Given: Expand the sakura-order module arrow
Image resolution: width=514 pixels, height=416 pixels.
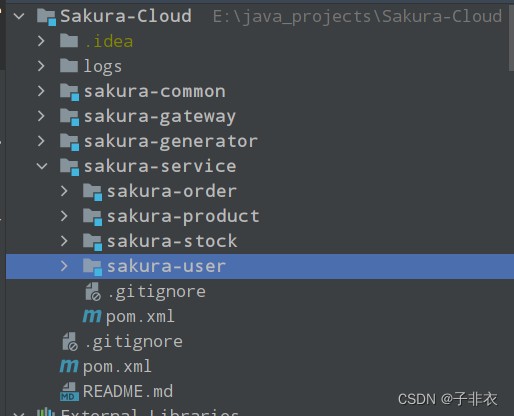Looking at the screenshot, I should pyautogui.click(x=64, y=191).
